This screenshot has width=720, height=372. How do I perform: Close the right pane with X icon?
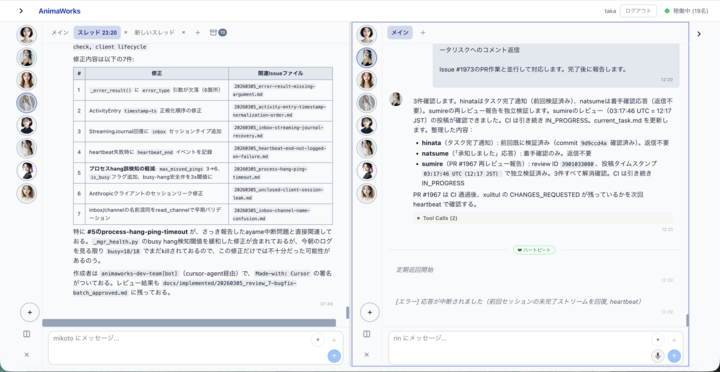pos(366,355)
